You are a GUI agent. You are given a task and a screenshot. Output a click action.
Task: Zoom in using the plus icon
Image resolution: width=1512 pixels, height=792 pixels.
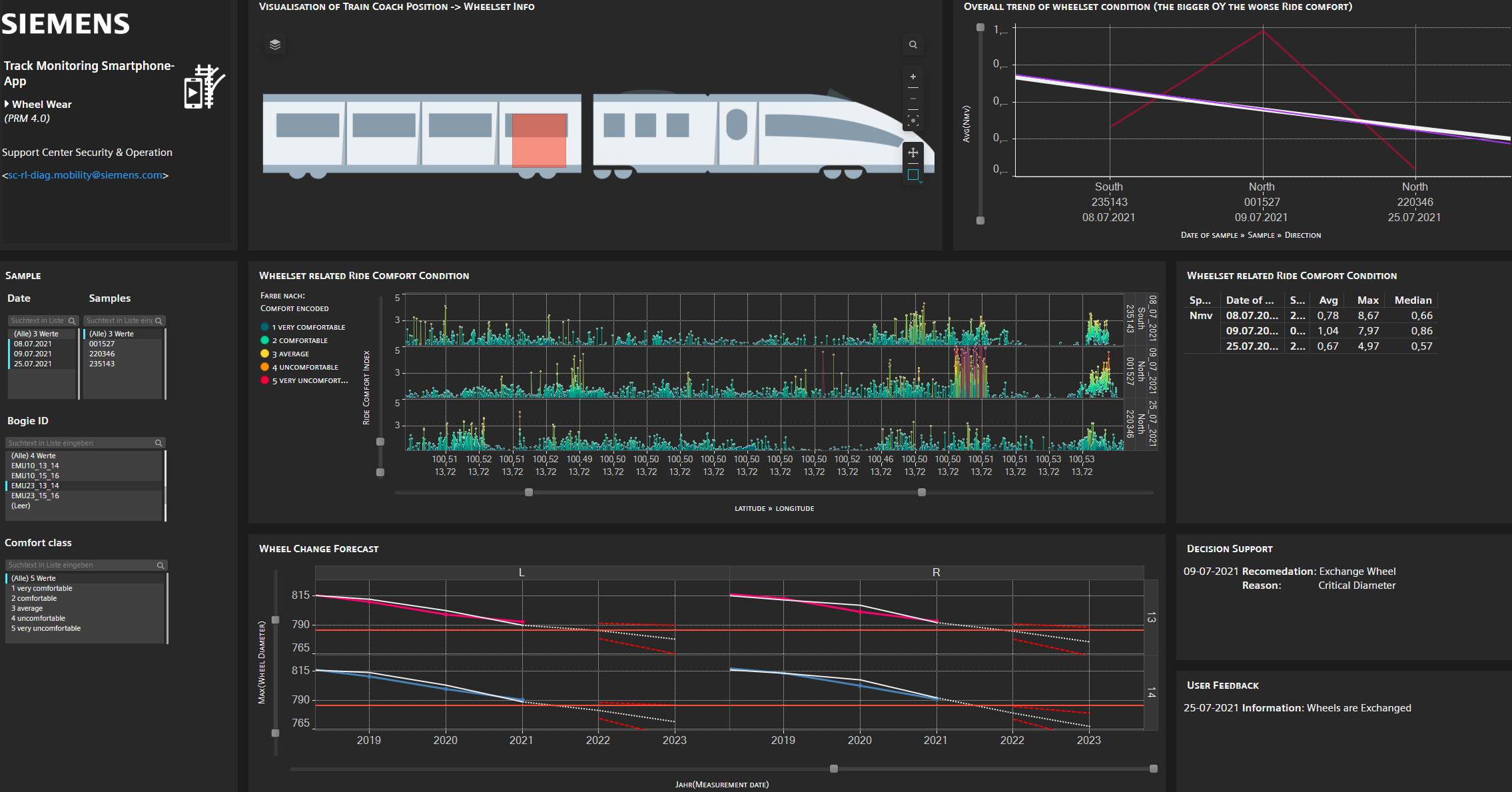(x=913, y=76)
